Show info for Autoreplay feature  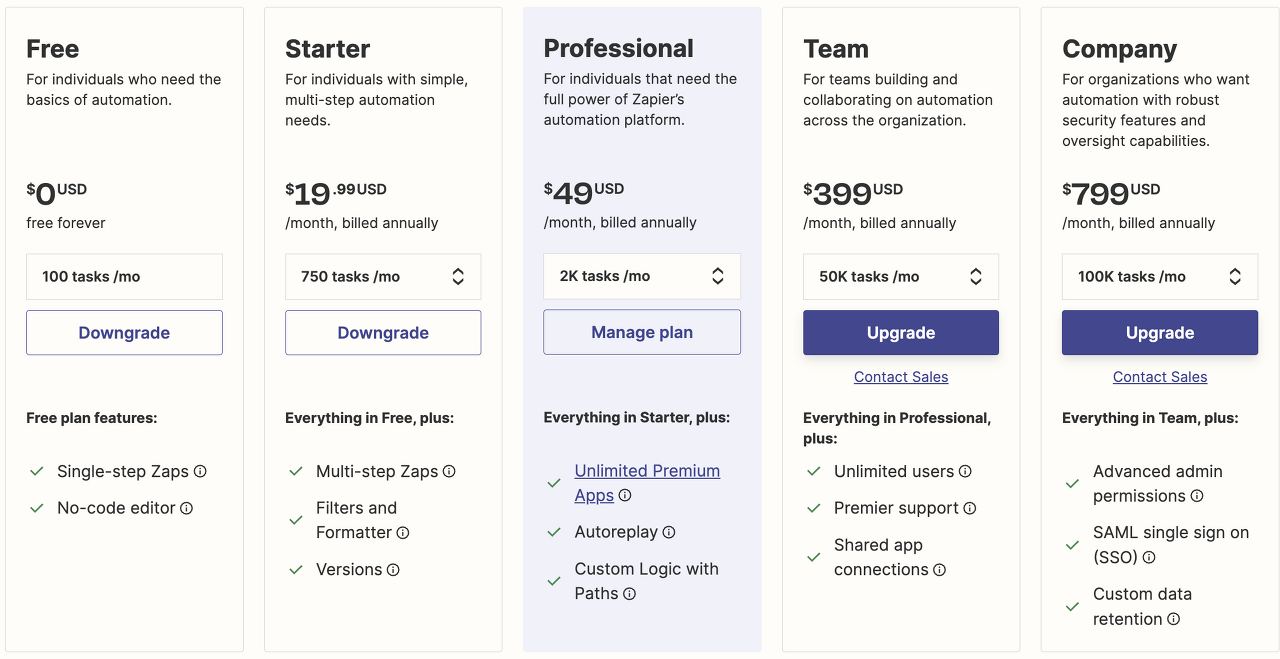tap(669, 533)
